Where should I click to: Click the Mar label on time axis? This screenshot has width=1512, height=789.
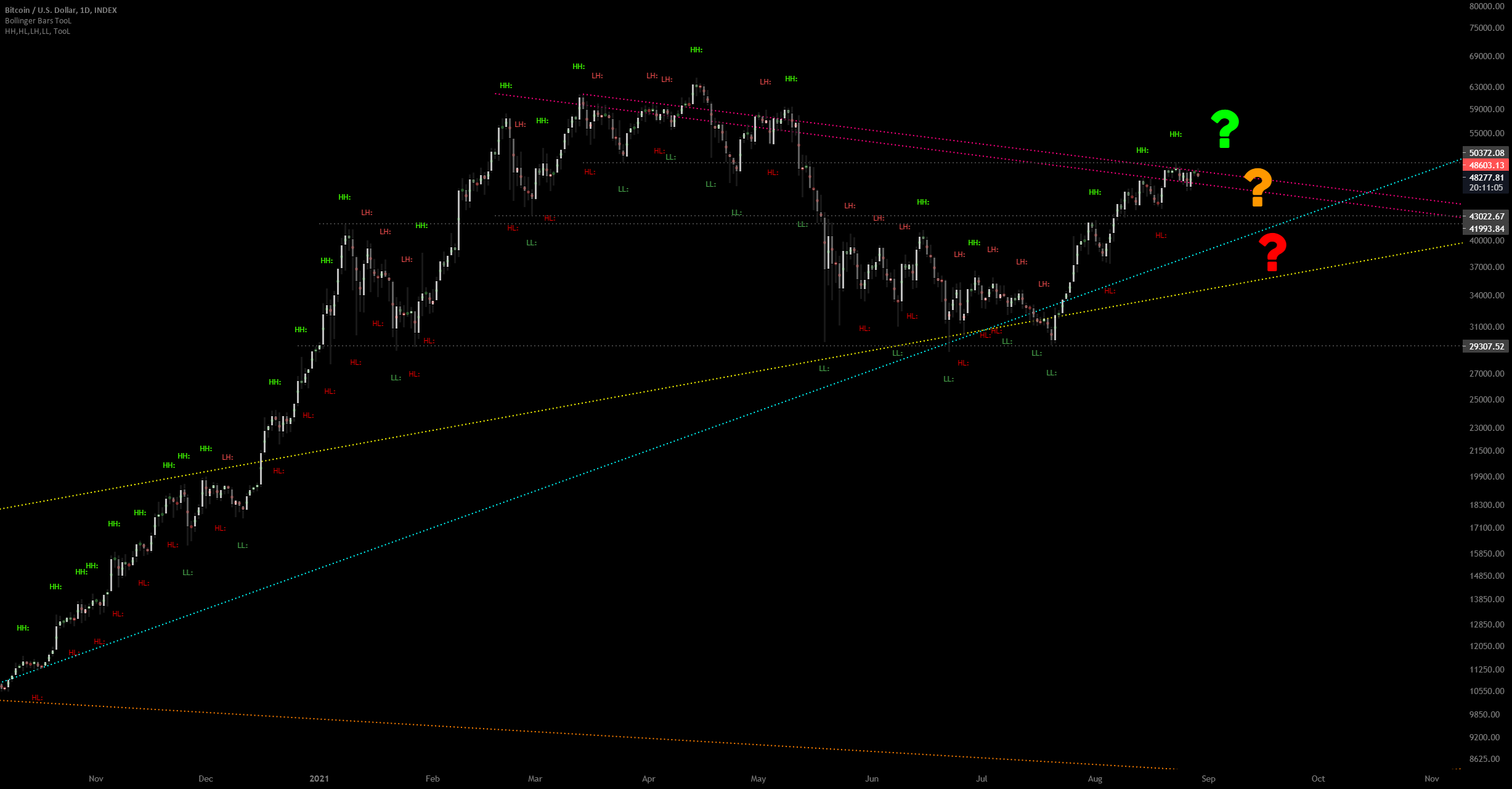[x=535, y=779]
